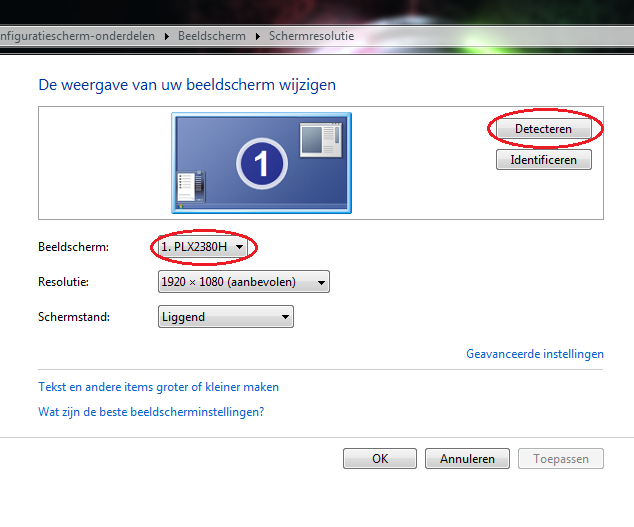Click the Annuleren button
This screenshot has width=634, height=527.
pyautogui.click(x=467, y=459)
